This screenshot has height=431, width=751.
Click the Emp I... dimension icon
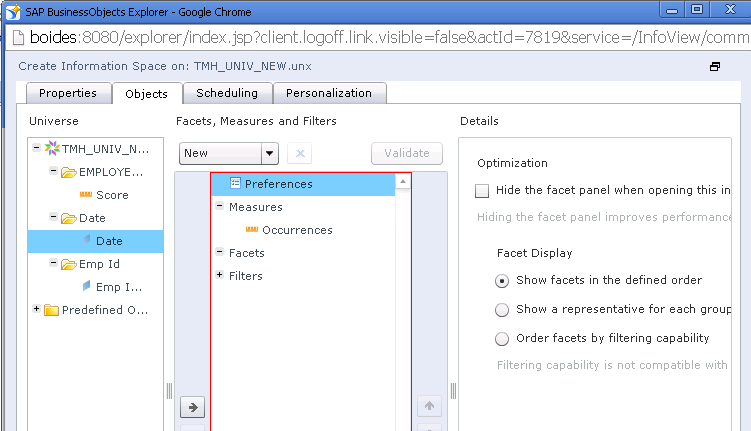[x=86, y=286]
